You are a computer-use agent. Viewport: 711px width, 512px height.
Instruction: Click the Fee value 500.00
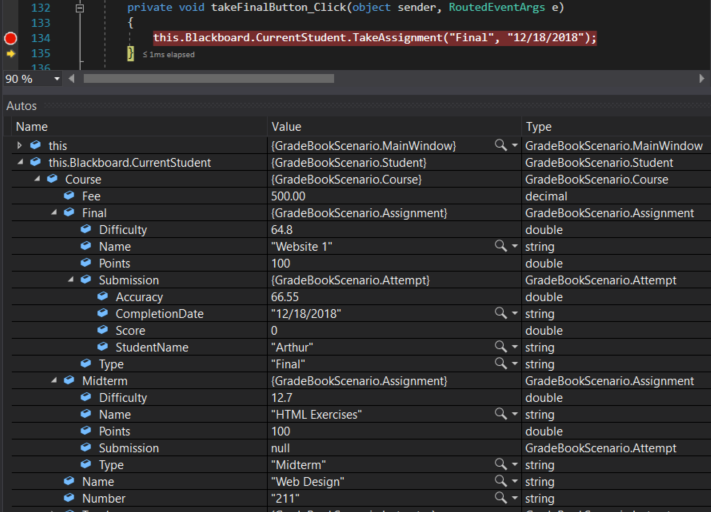[288, 196]
